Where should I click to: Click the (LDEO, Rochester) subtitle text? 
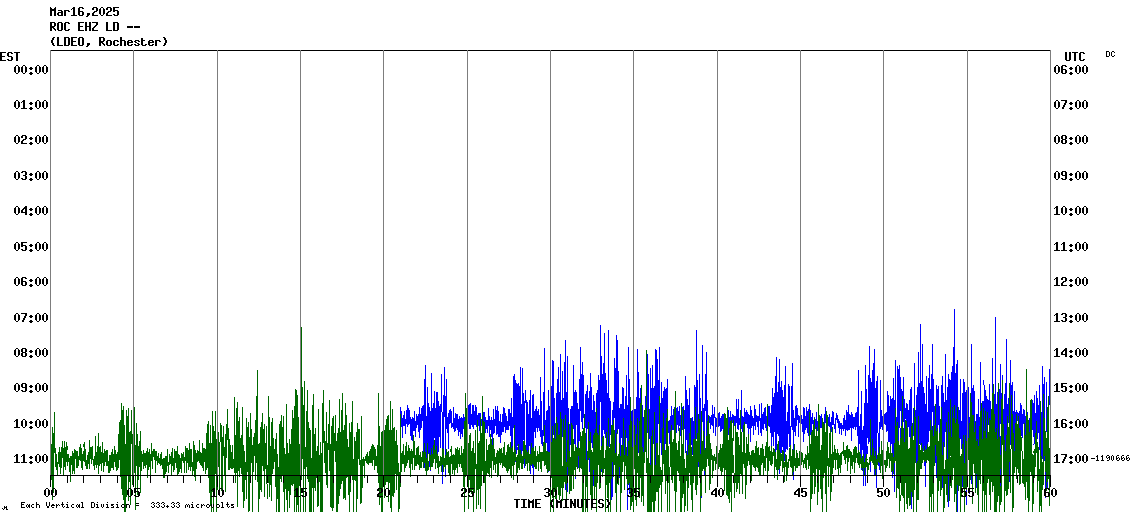108,42
